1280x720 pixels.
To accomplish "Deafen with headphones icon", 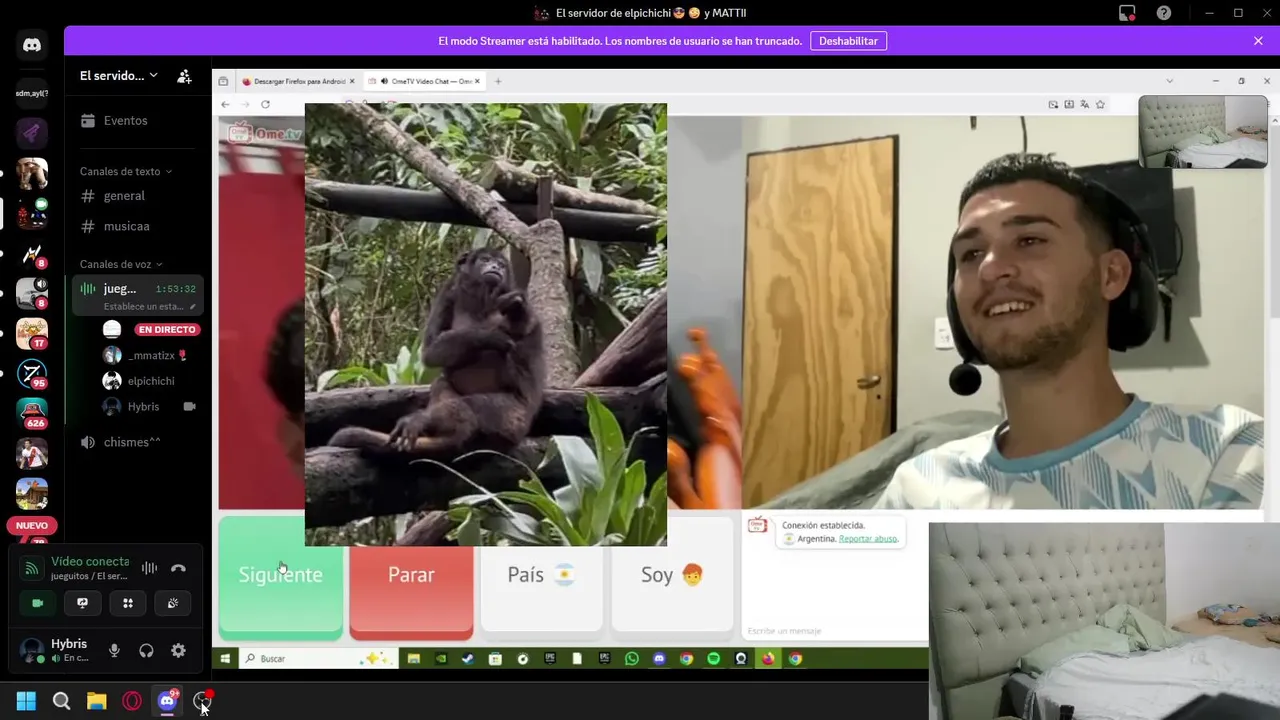I will pos(146,650).
